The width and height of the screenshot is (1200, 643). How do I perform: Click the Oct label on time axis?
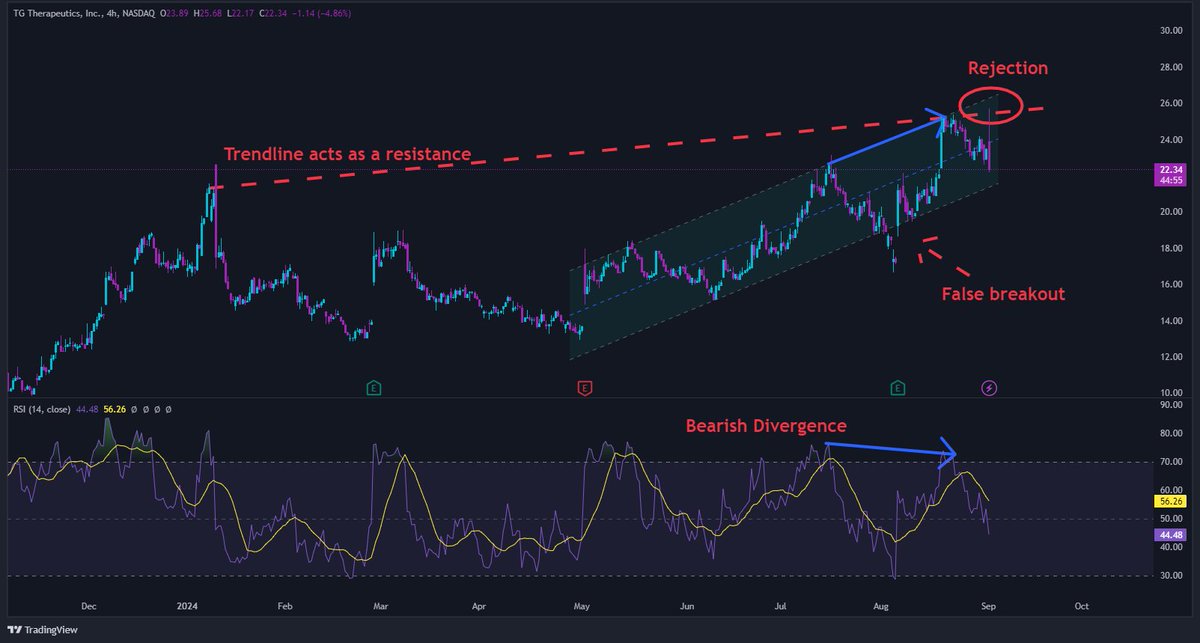1081,606
